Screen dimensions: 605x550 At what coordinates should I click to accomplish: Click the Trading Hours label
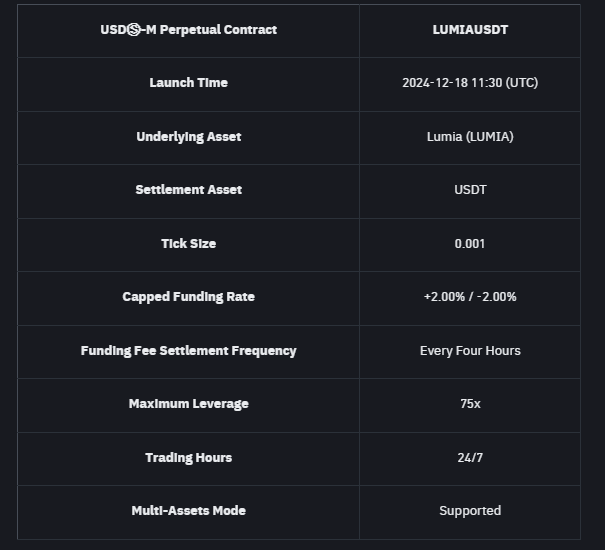pos(188,458)
